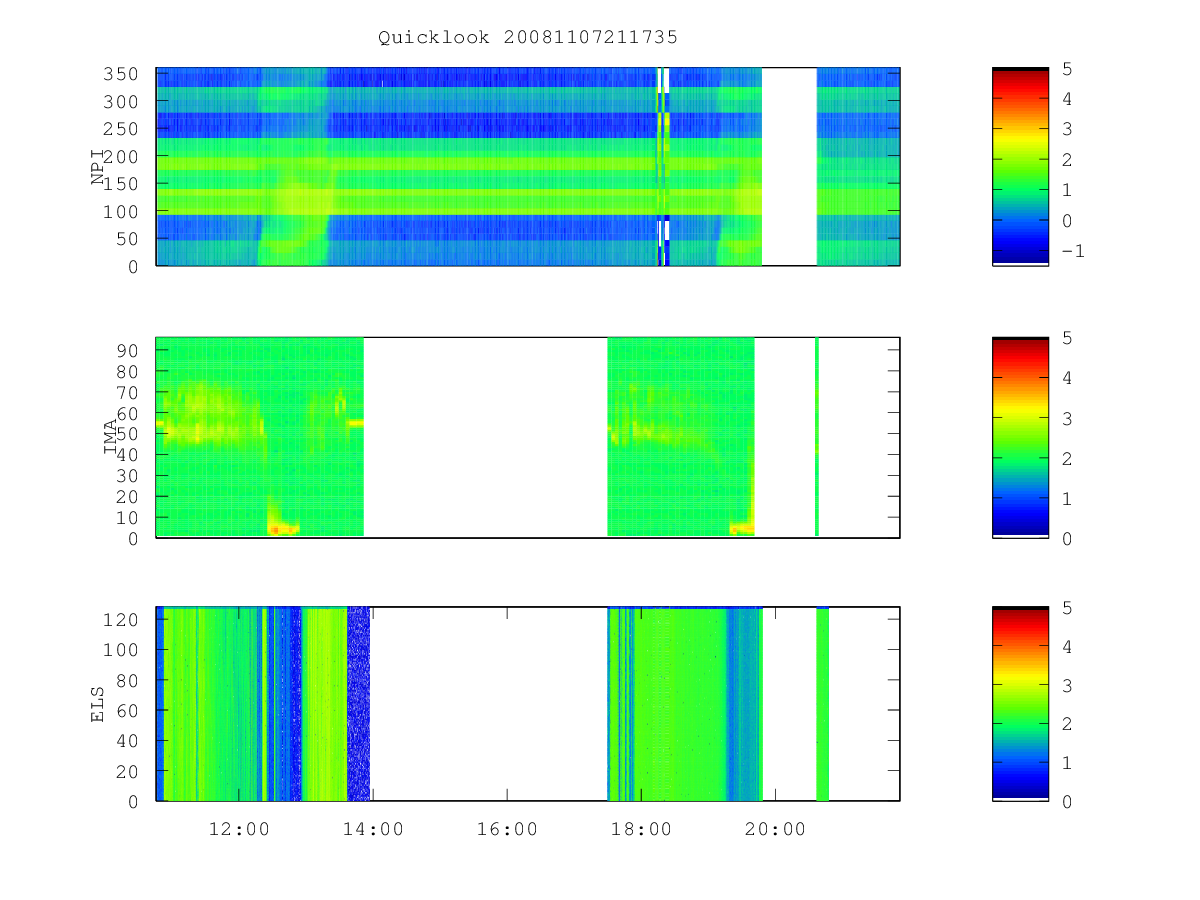This screenshot has width=1200, height=900.
Task: Click the title Quicklook 20081107211735
Action: click(x=528, y=38)
